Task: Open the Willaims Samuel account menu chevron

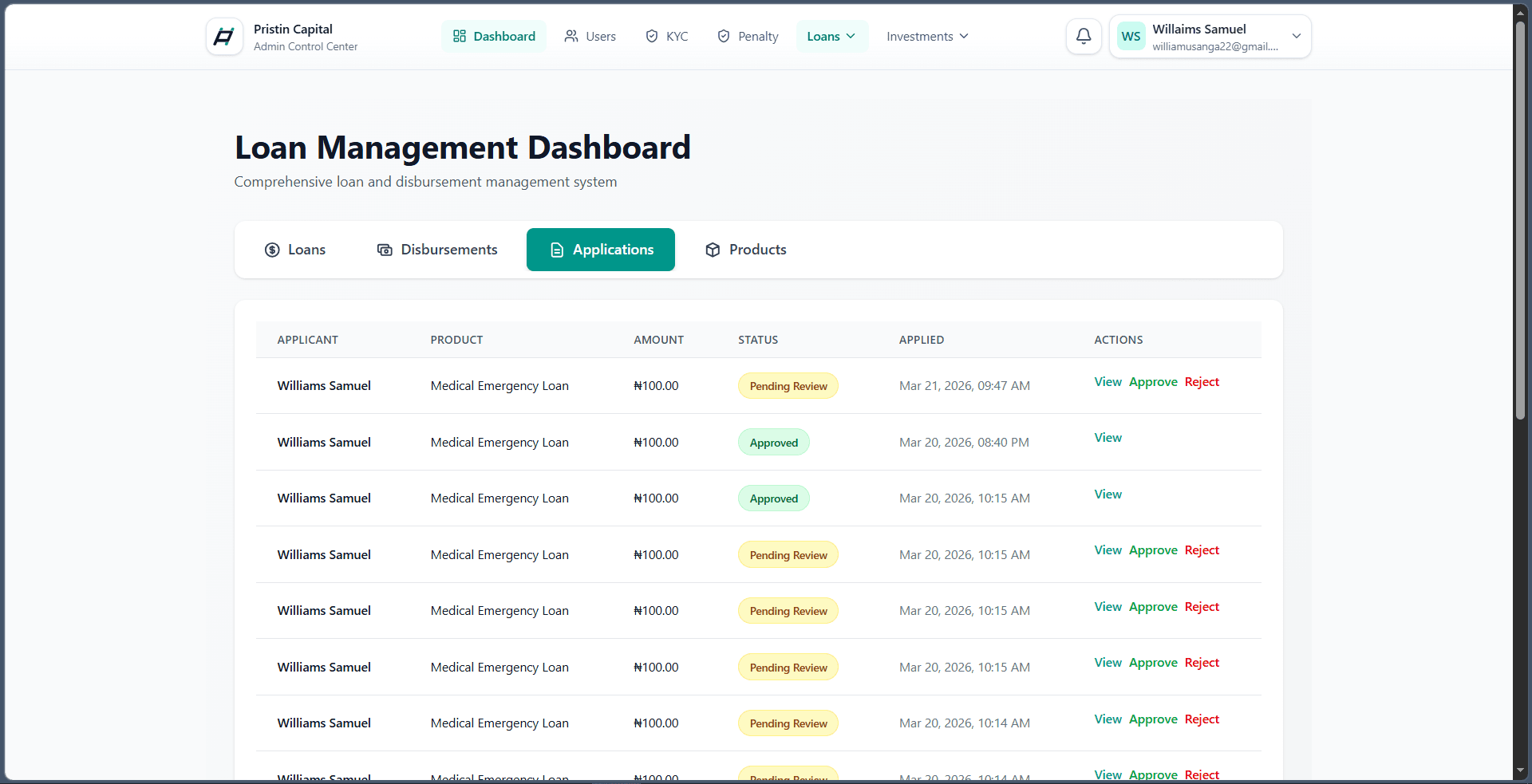Action: (x=1297, y=36)
